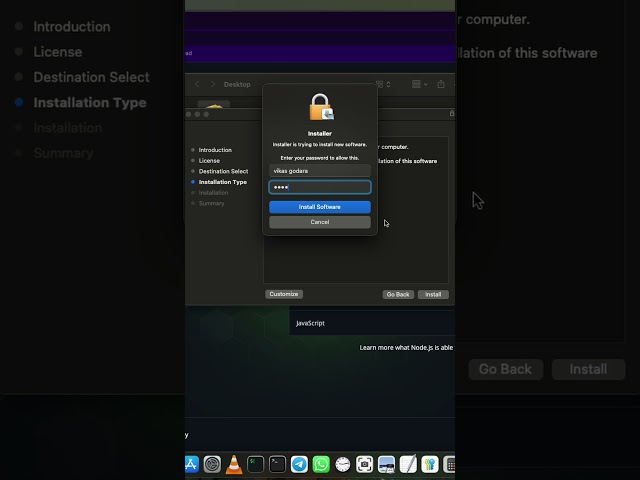The image size is (640, 480).
Task: Click the lock icon in the installer title bar
Action: tap(452, 113)
